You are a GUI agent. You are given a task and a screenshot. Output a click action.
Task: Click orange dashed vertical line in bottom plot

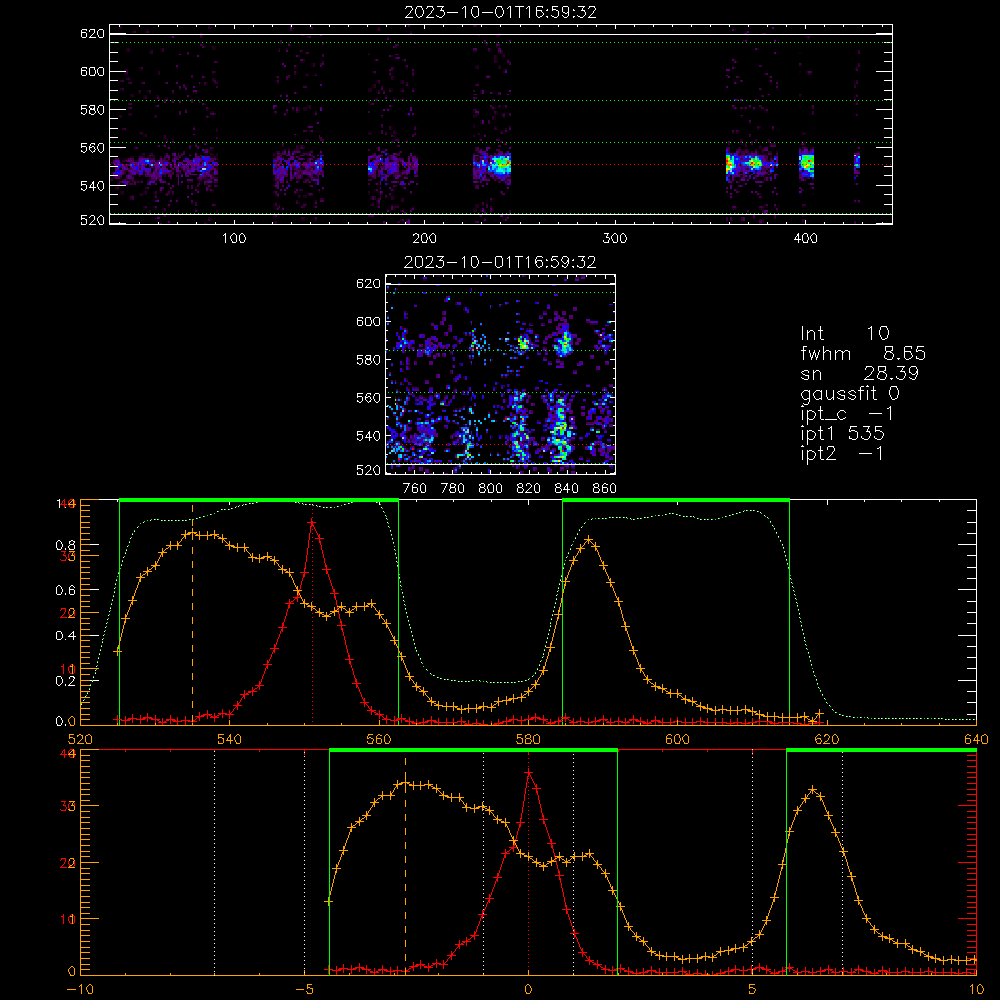pyautogui.click(x=406, y=864)
